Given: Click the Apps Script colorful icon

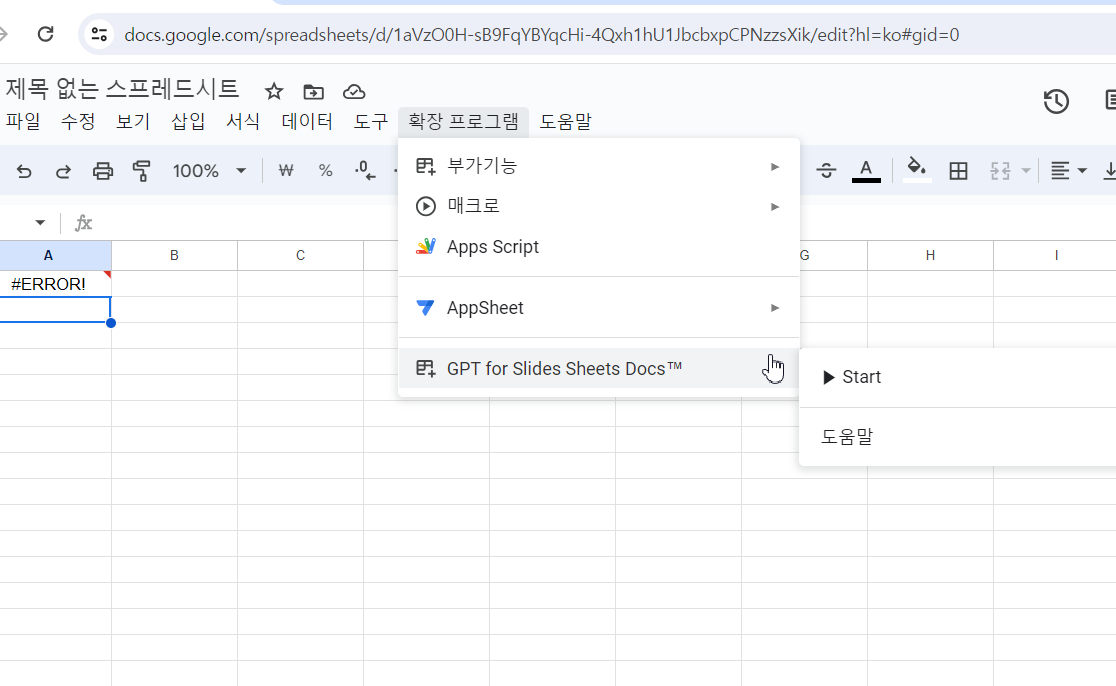Looking at the screenshot, I should [x=426, y=246].
